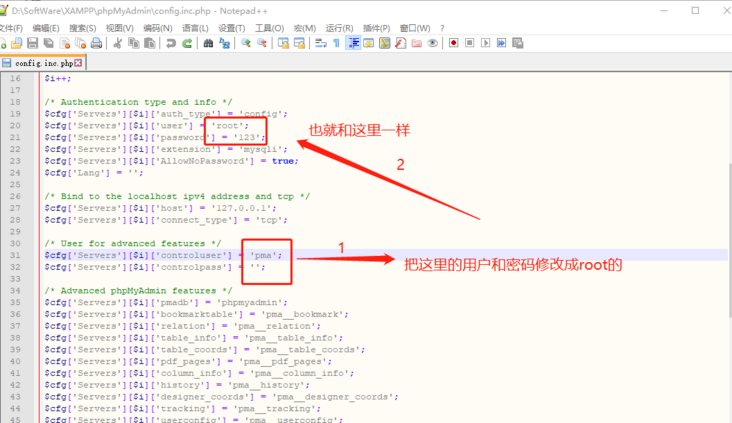732x423 pixels.
Task: Open the 视图(V) menu
Action: pos(120,28)
